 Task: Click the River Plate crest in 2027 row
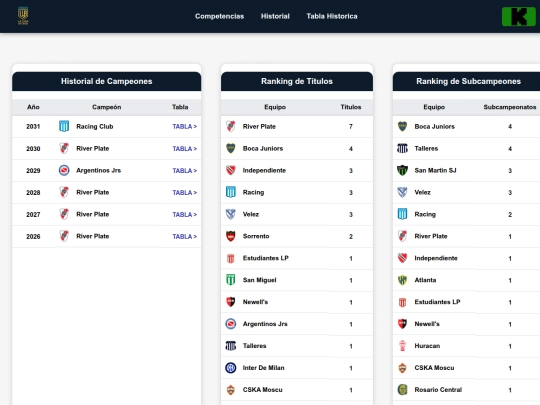(x=64, y=214)
